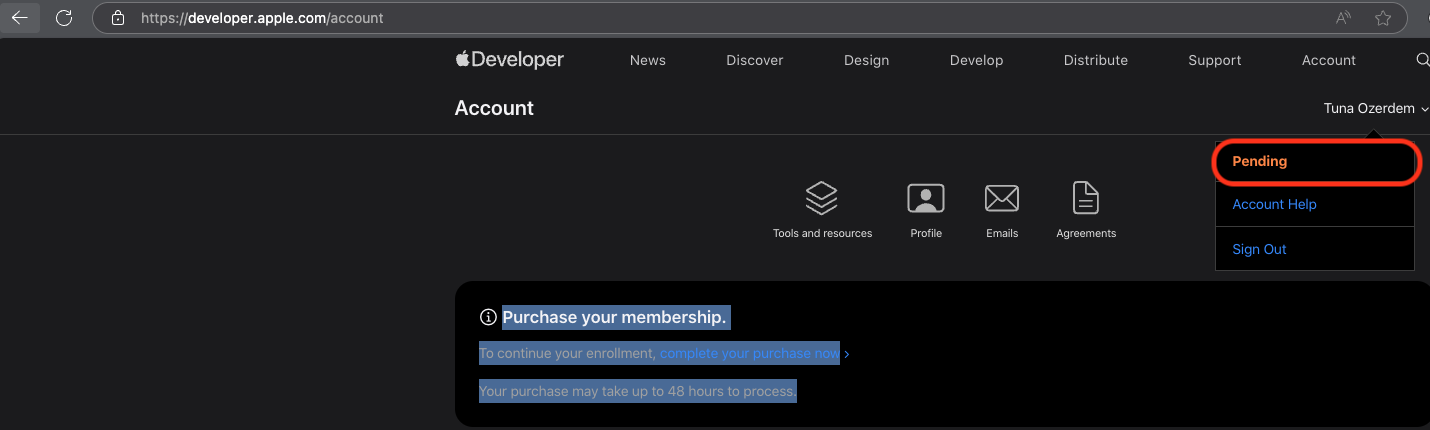Click Sign Out in the account menu

point(1259,249)
